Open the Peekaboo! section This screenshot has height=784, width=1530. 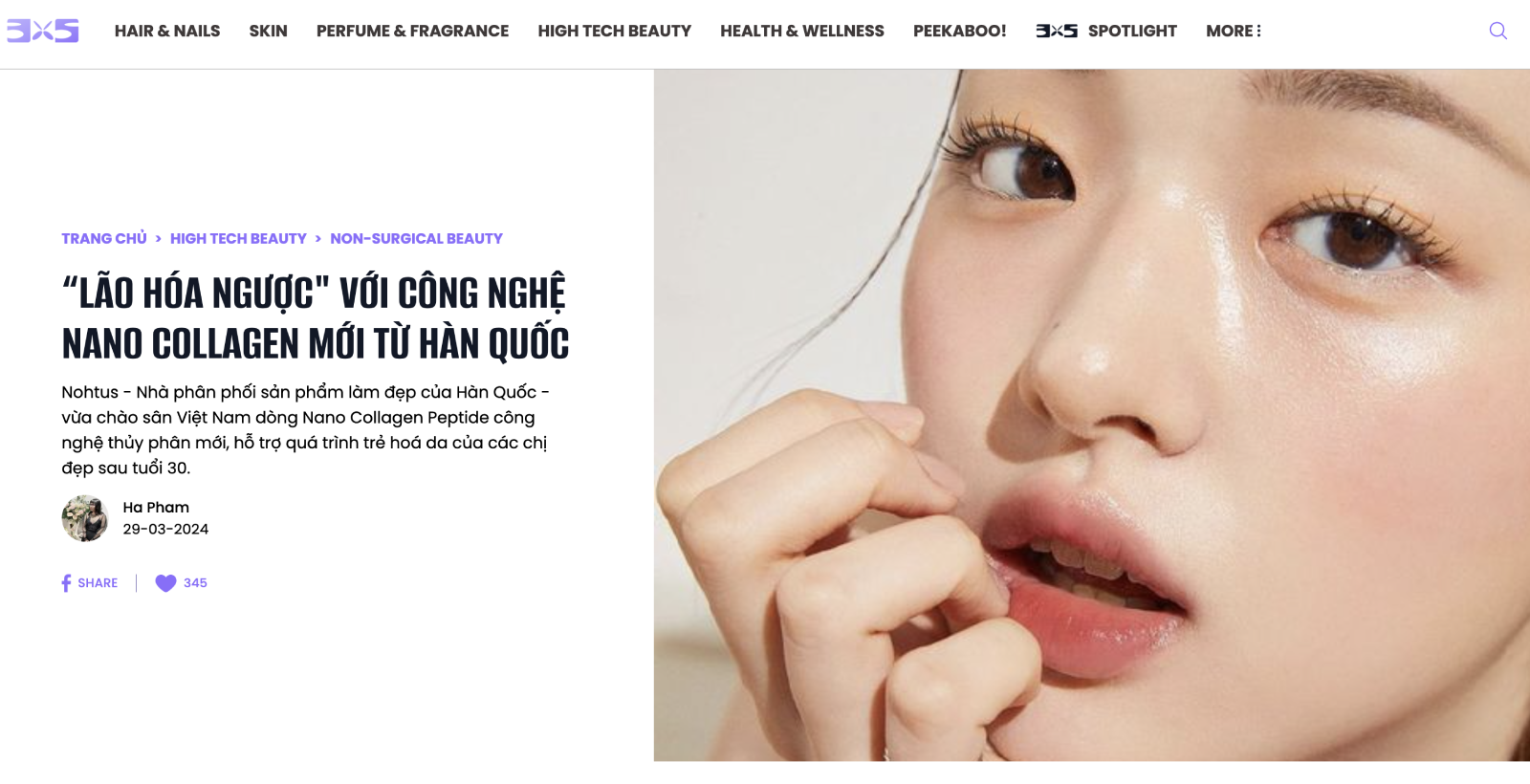click(959, 31)
